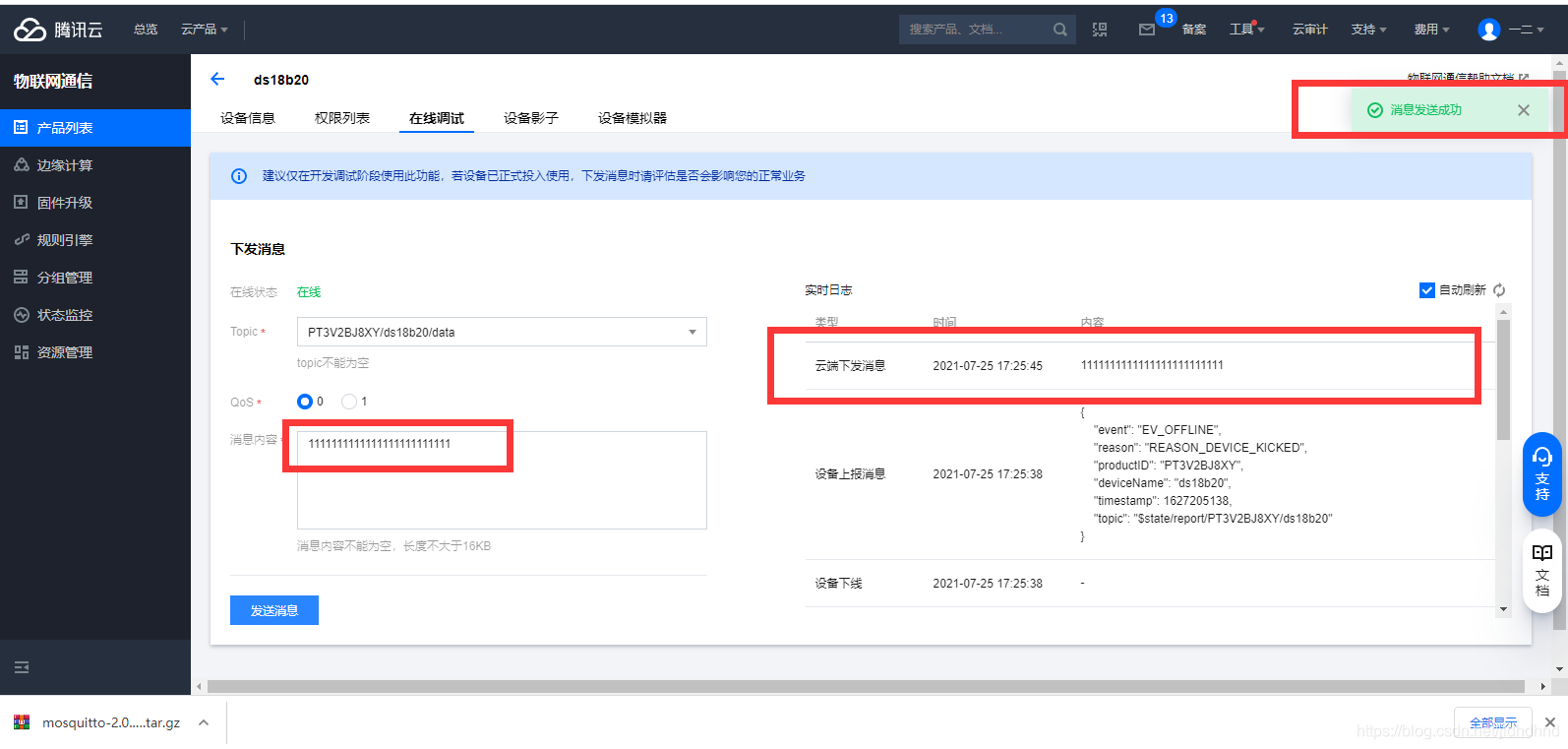This screenshot has width=1568, height=749.
Task: Open the support headset floating button
Action: coord(1542,474)
